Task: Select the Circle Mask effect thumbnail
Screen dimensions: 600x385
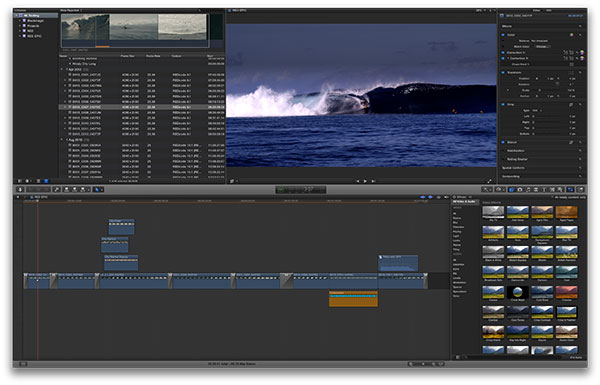Action: coord(517,293)
